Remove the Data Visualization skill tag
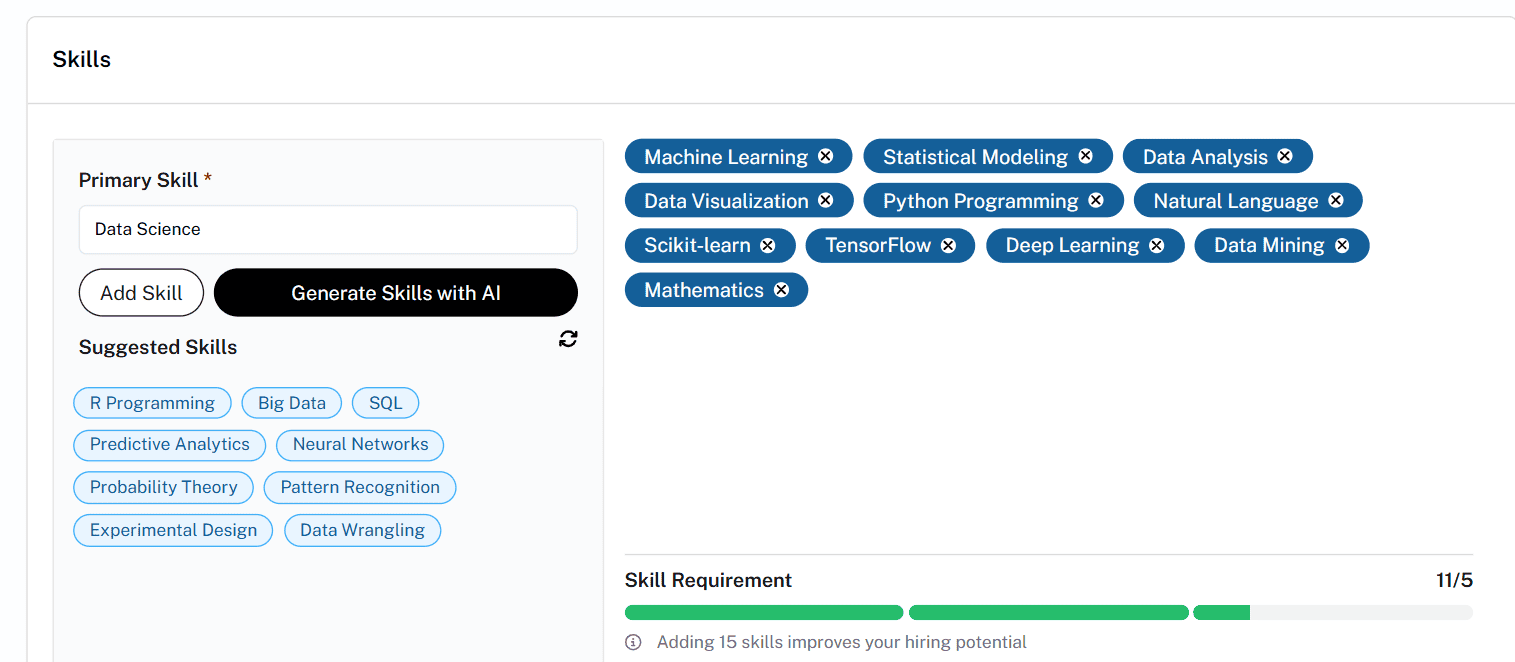 pos(825,200)
